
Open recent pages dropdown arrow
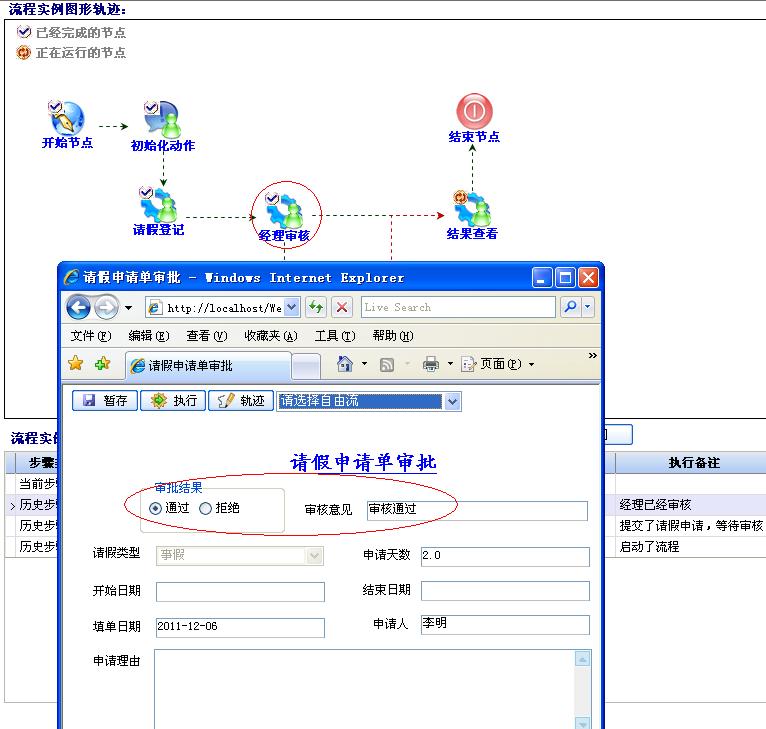[128, 308]
